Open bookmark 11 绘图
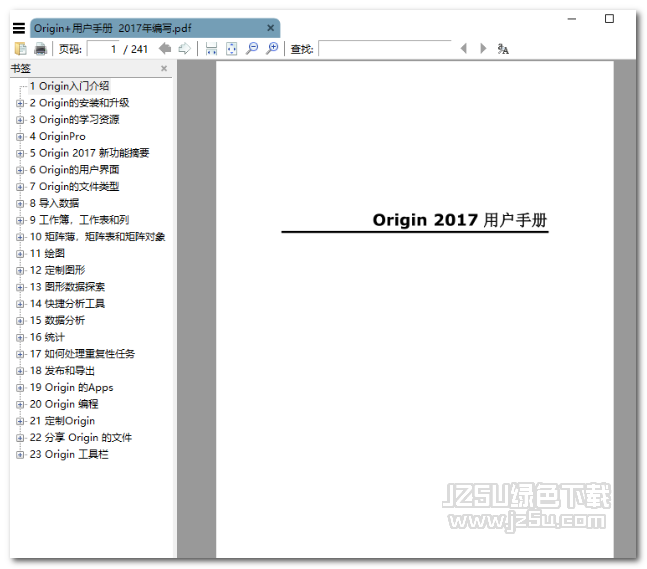647x569 pixels. tap(47, 253)
